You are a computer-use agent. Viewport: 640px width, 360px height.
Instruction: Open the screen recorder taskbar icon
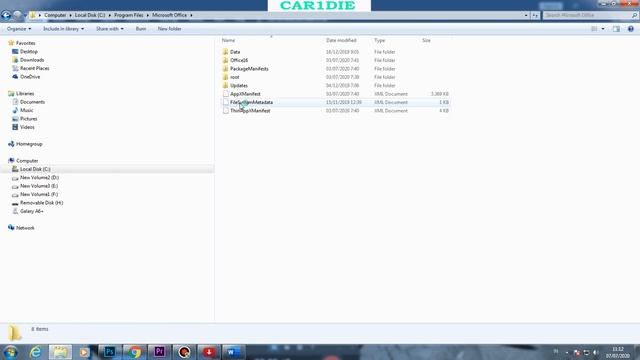point(184,352)
